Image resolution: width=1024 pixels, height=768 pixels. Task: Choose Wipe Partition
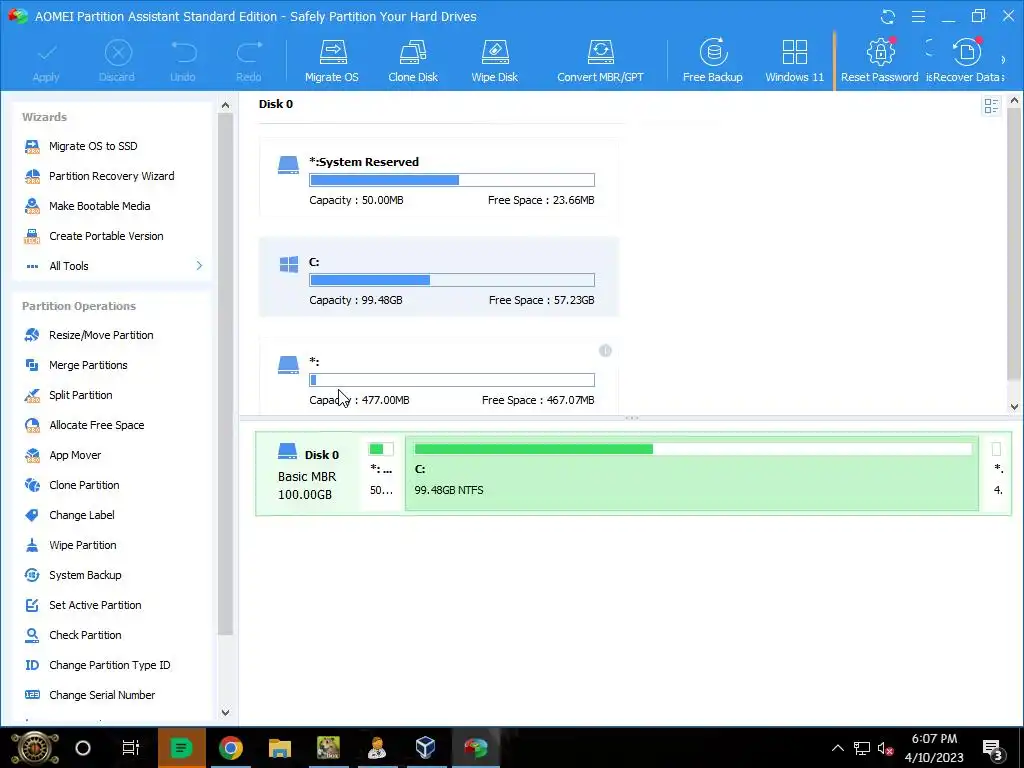82,545
